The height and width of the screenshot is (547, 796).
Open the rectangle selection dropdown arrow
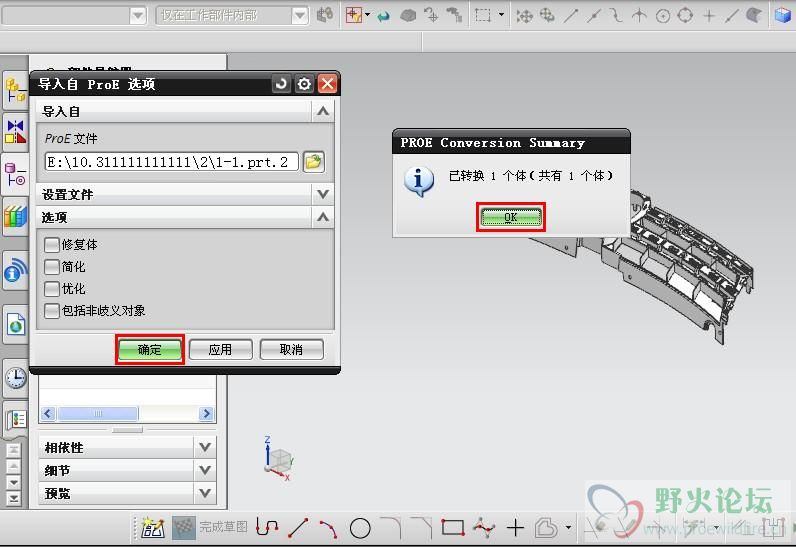[x=502, y=15]
